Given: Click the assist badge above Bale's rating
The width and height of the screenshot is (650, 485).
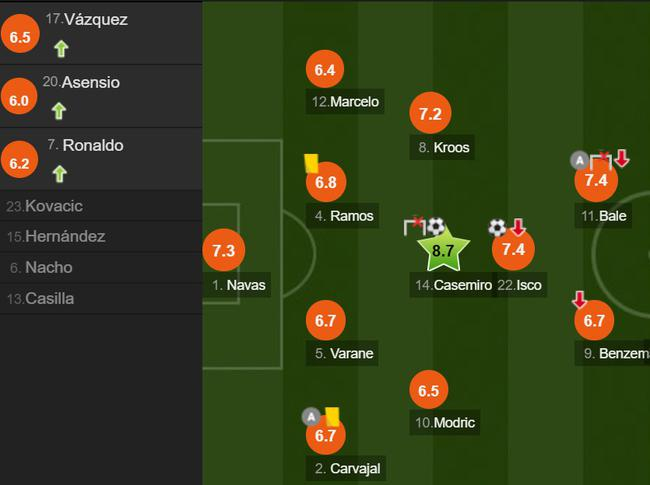Looking at the screenshot, I should coord(578,159).
